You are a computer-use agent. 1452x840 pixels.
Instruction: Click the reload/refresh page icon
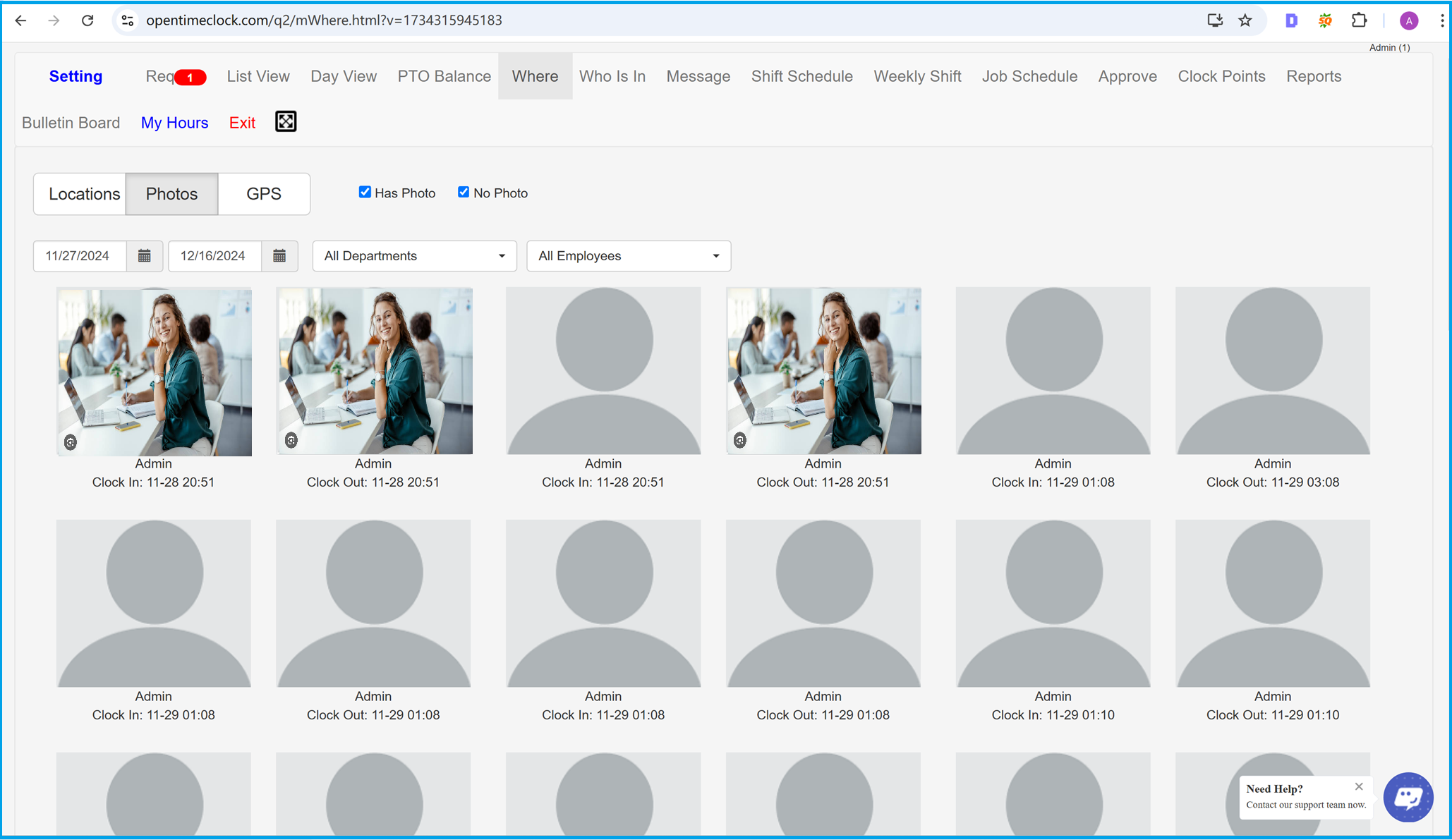tap(88, 20)
